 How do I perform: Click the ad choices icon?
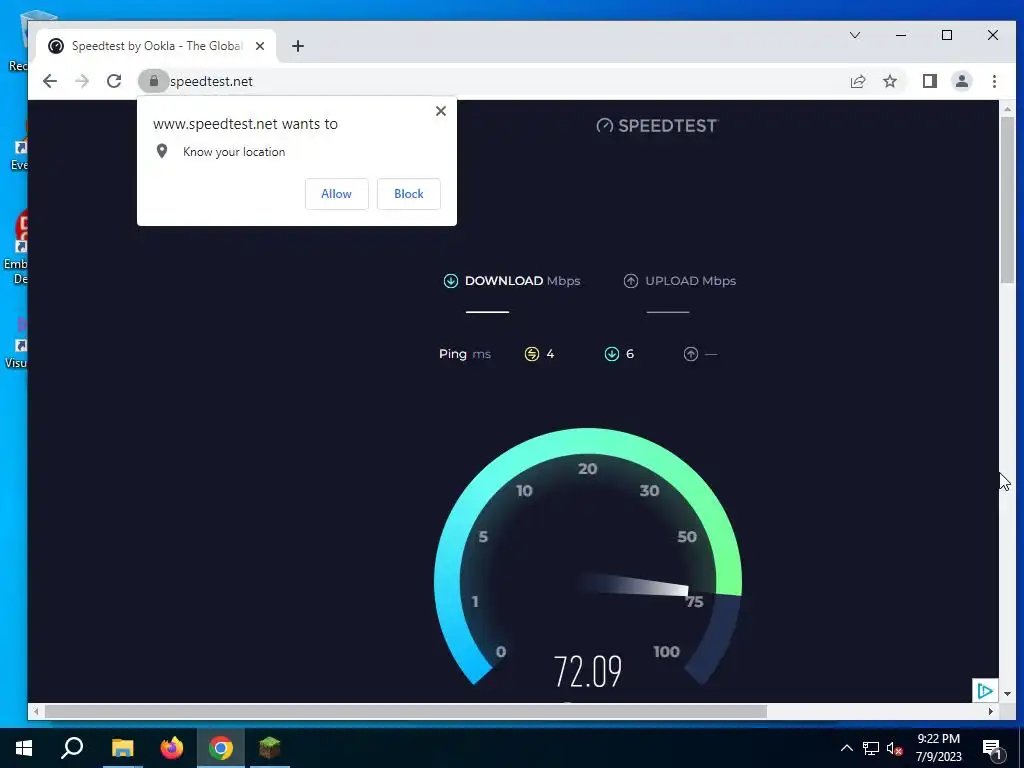pyautogui.click(x=985, y=690)
